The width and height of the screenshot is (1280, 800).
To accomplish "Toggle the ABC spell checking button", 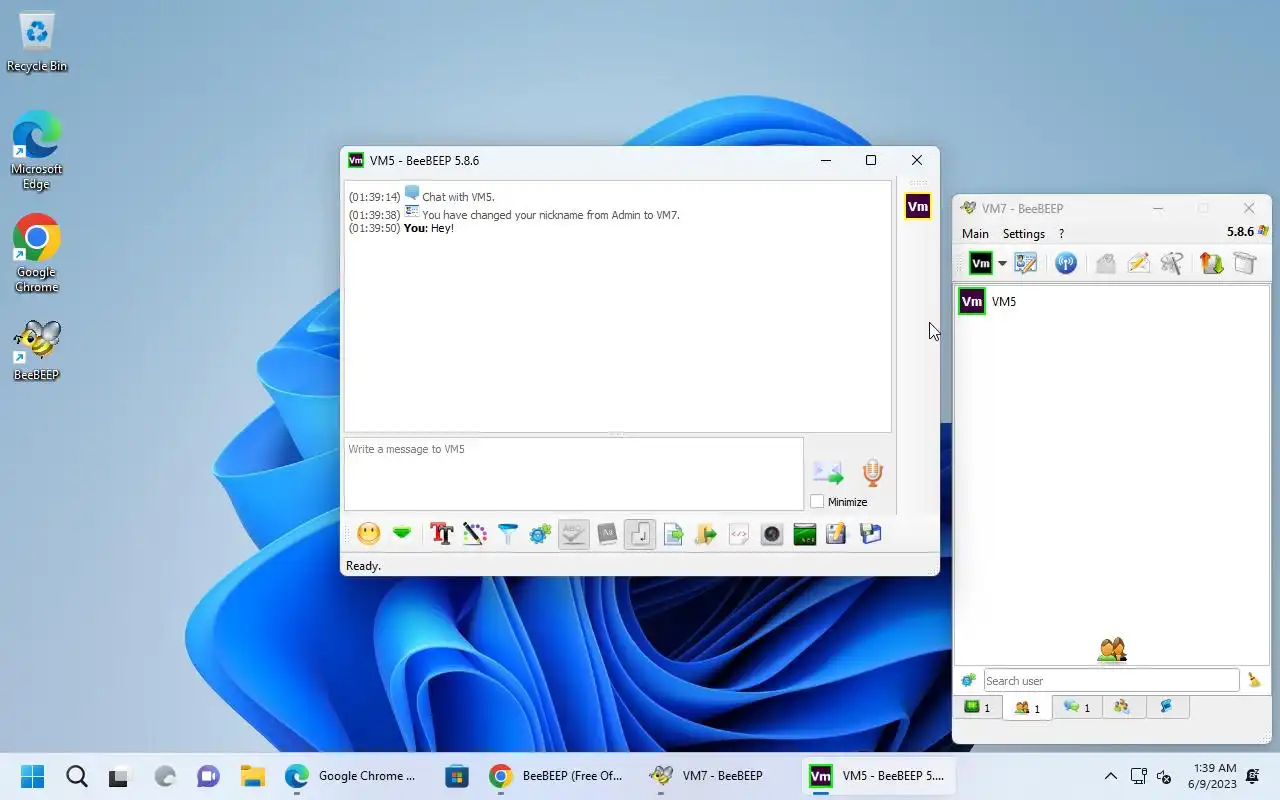I will (x=573, y=534).
